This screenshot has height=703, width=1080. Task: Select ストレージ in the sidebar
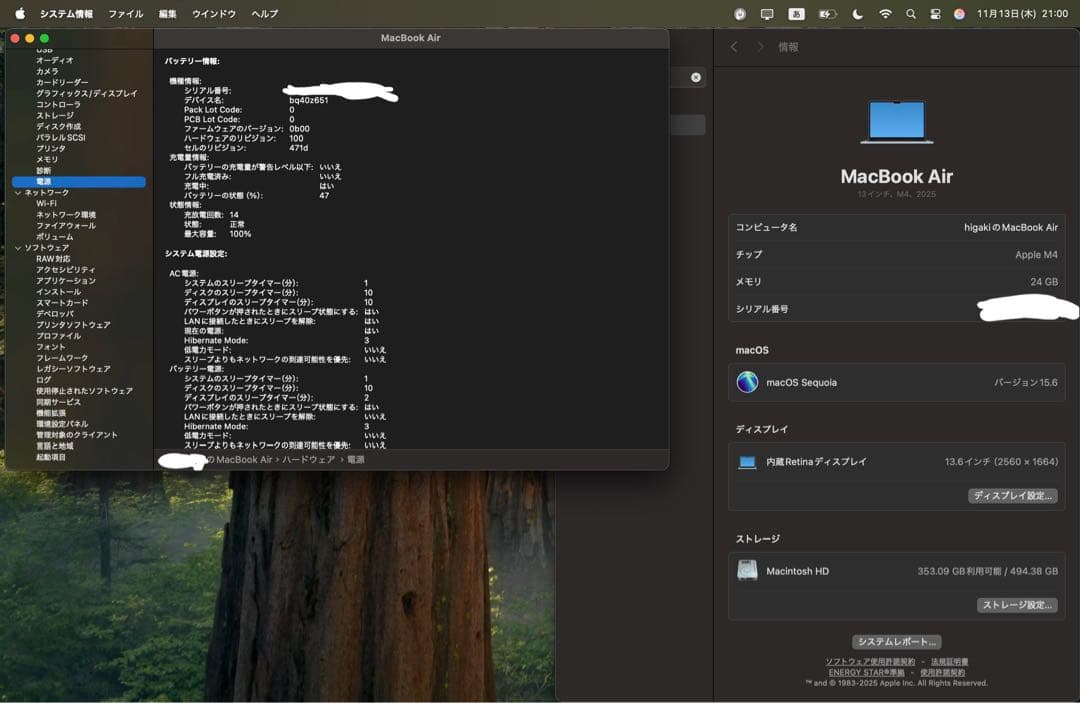coord(54,116)
